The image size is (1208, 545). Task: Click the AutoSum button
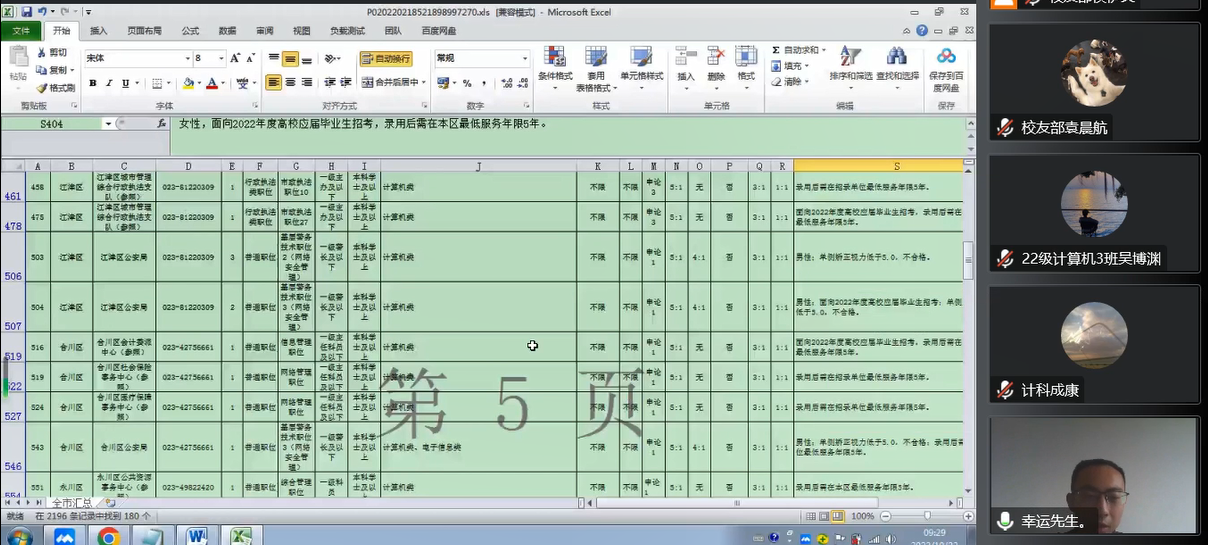tap(800, 50)
